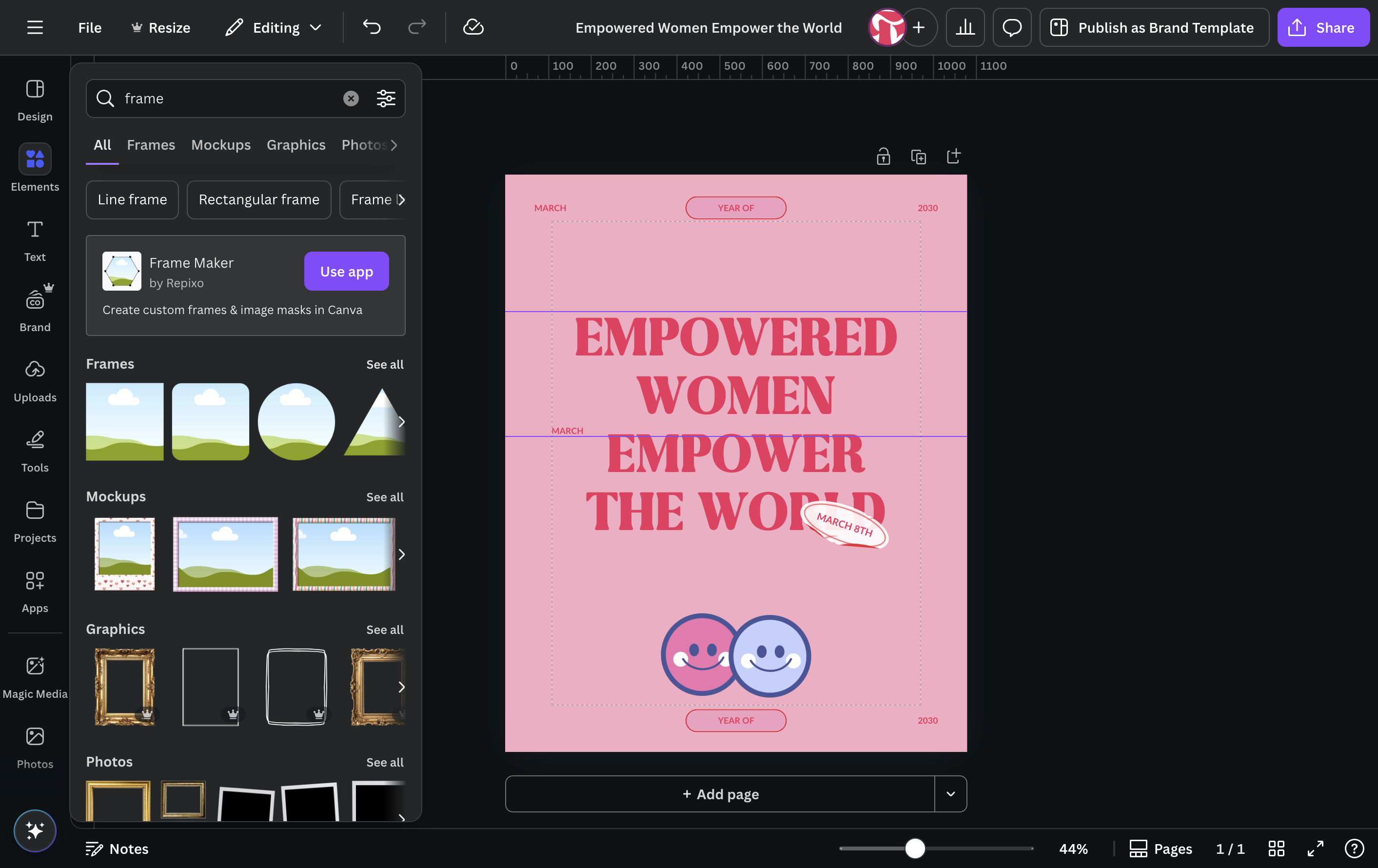Show more Graphics results arrow
The height and width of the screenshot is (868, 1378).
coord(401,687)
